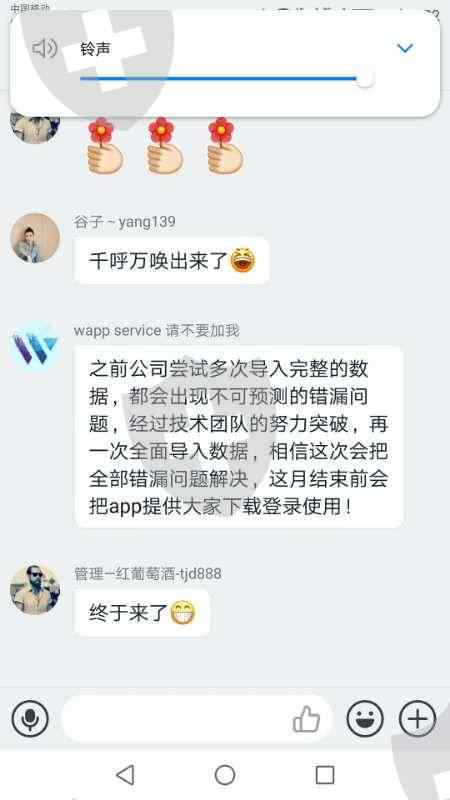Tap the speaker ringtone volume icon

pos(44,48)
